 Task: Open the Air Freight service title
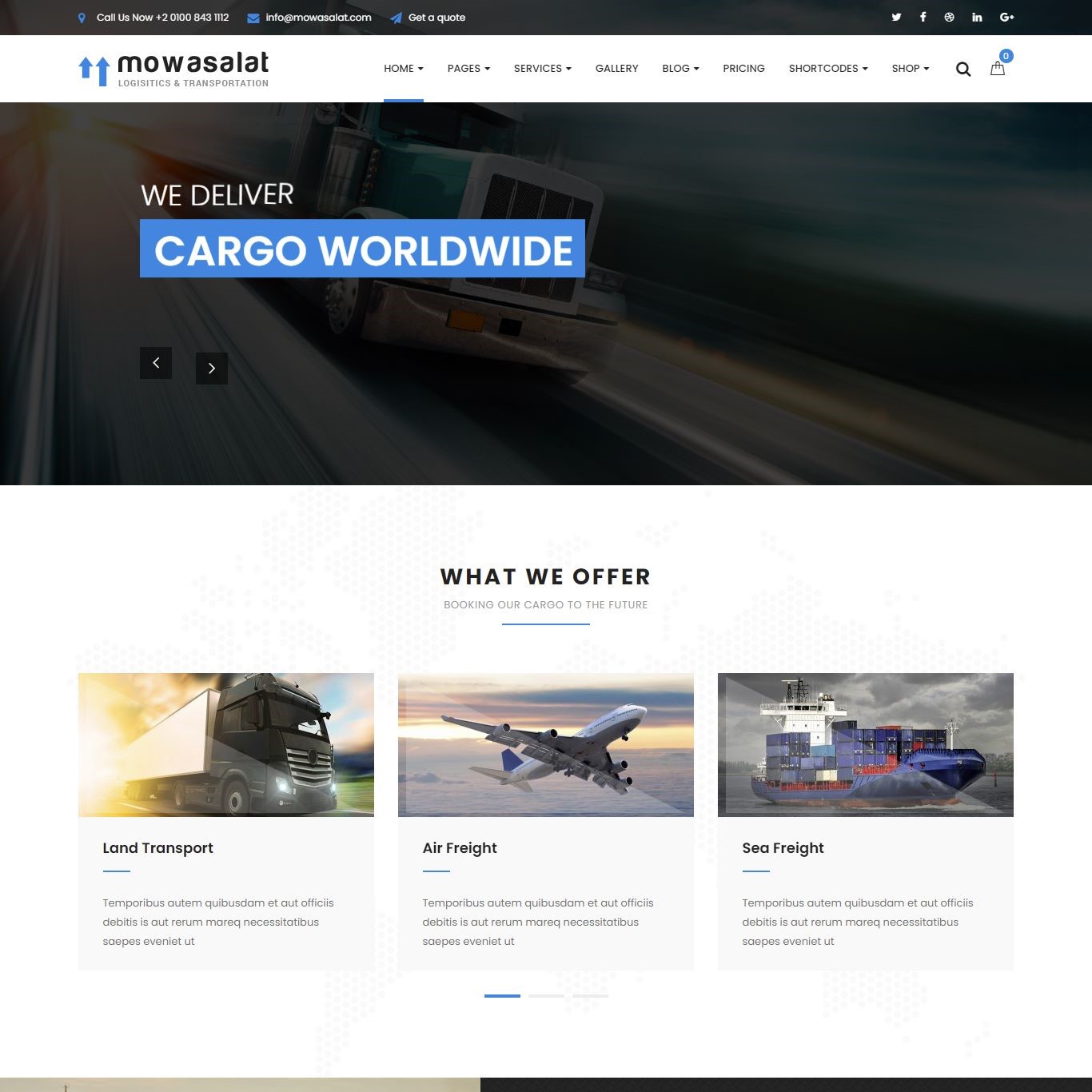pyautogui.click(x=460, y=848)
